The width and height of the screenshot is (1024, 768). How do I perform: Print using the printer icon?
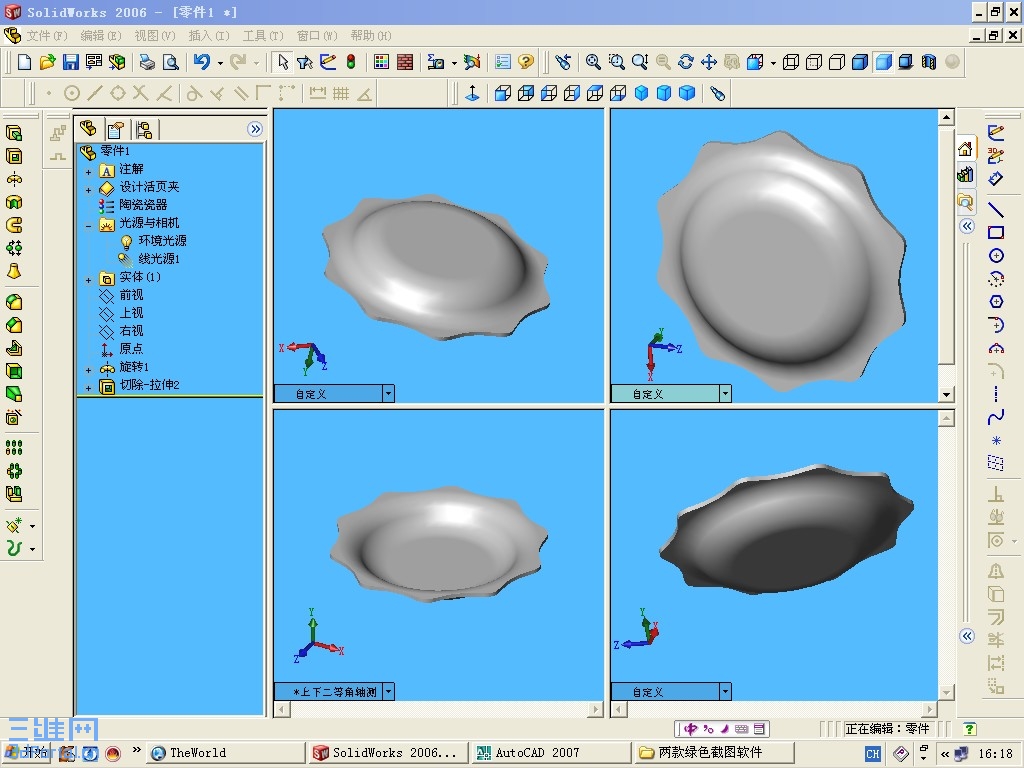point(147,62)
